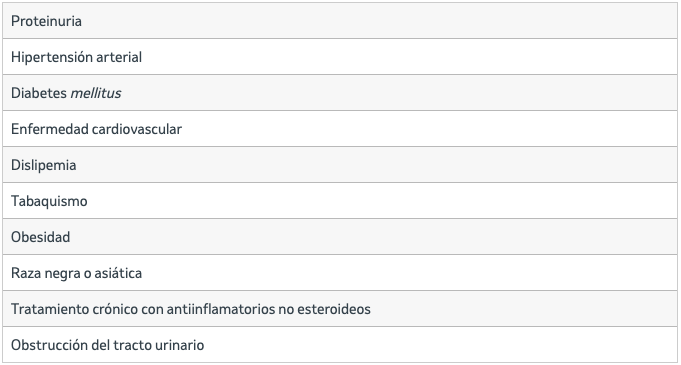Screen dimensions: 681x365
Task: Click the Dislipemia row
Action: click(x=340, y=165)
